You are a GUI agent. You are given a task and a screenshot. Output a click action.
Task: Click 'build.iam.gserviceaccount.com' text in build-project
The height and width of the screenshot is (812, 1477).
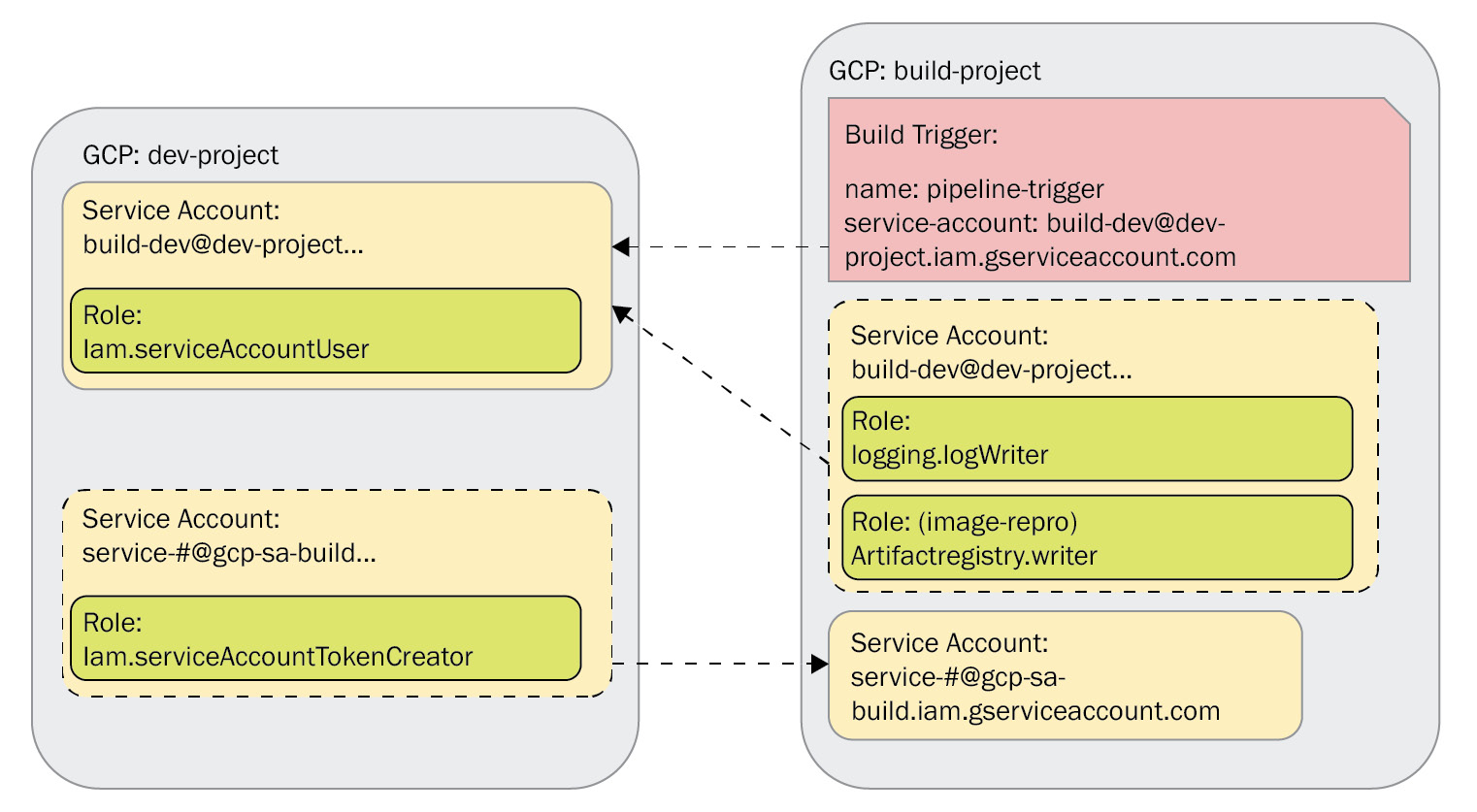pos(1035,711)
